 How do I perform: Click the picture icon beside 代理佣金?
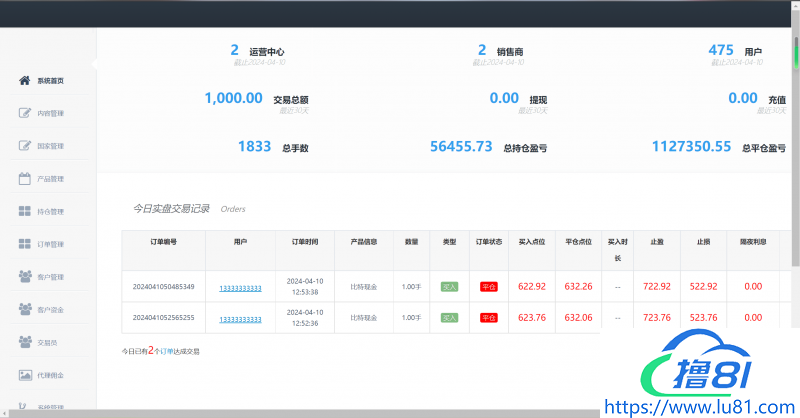25,375
